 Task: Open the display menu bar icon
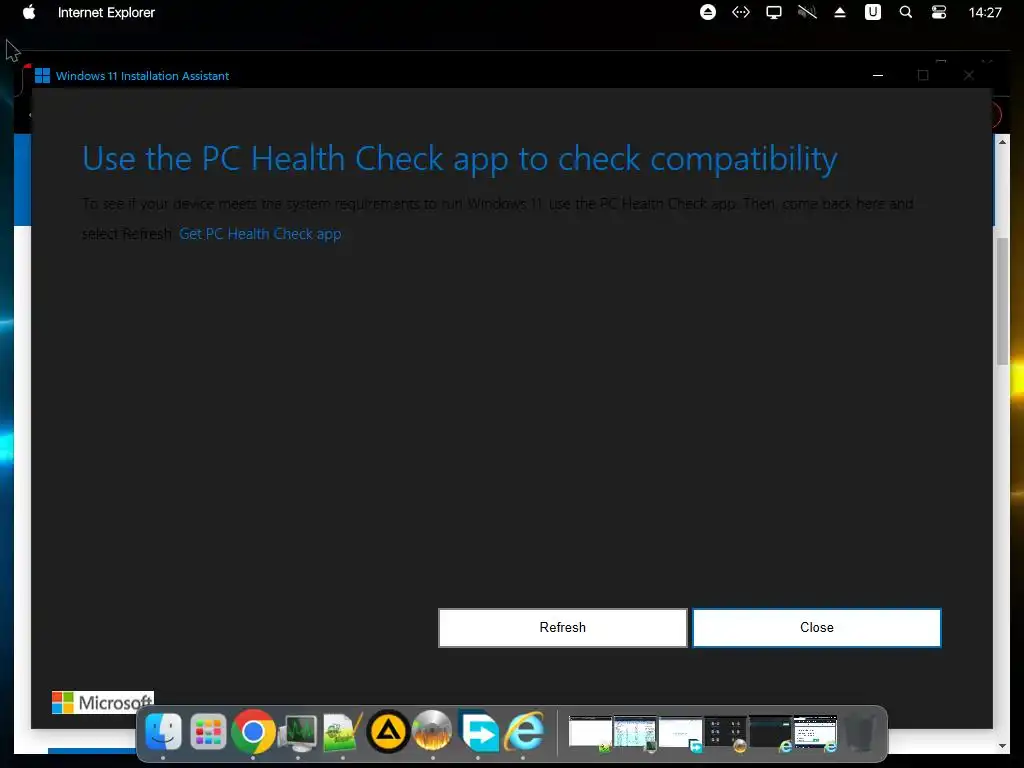(774, 12)
